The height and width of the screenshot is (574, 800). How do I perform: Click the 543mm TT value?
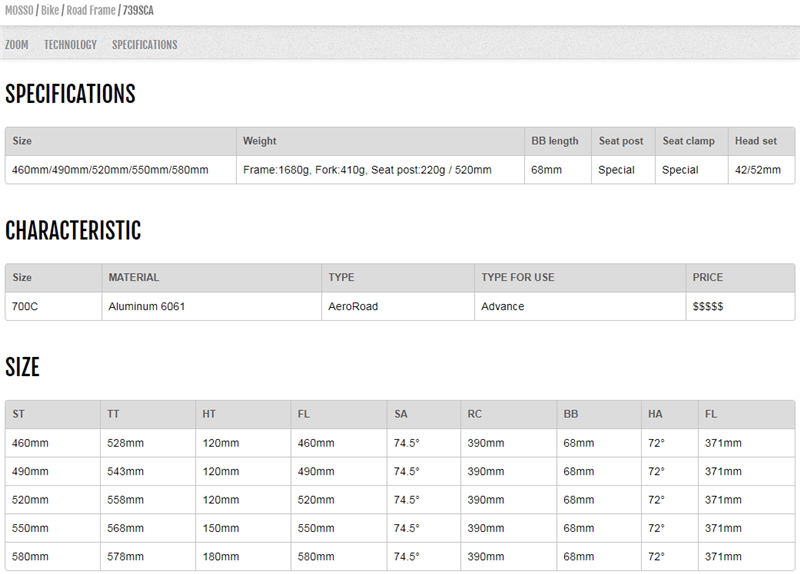pyautogui.click(x=148, y=471)
